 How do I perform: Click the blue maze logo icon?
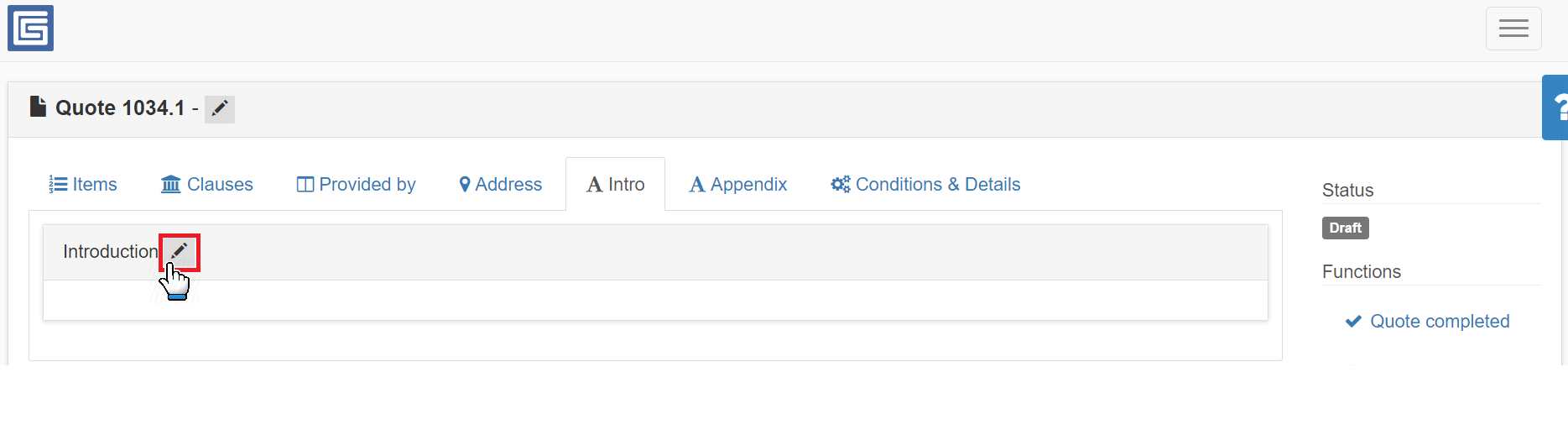[x=30, y=28]
